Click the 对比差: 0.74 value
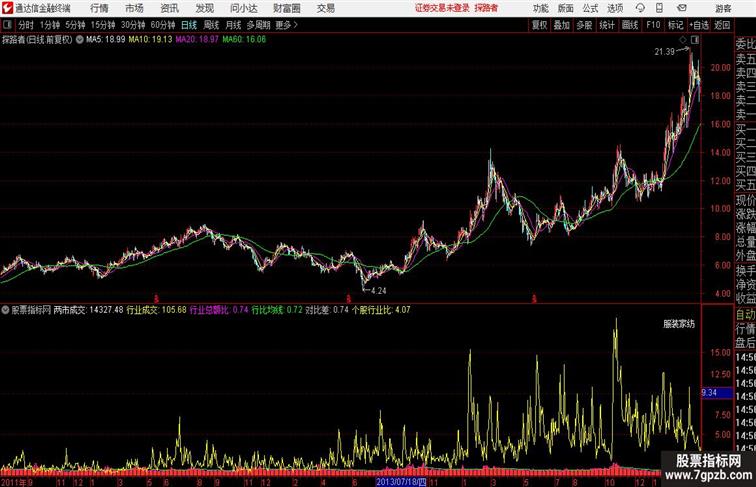The width and height of the screenshot is (756, 487). click(327, 310)
